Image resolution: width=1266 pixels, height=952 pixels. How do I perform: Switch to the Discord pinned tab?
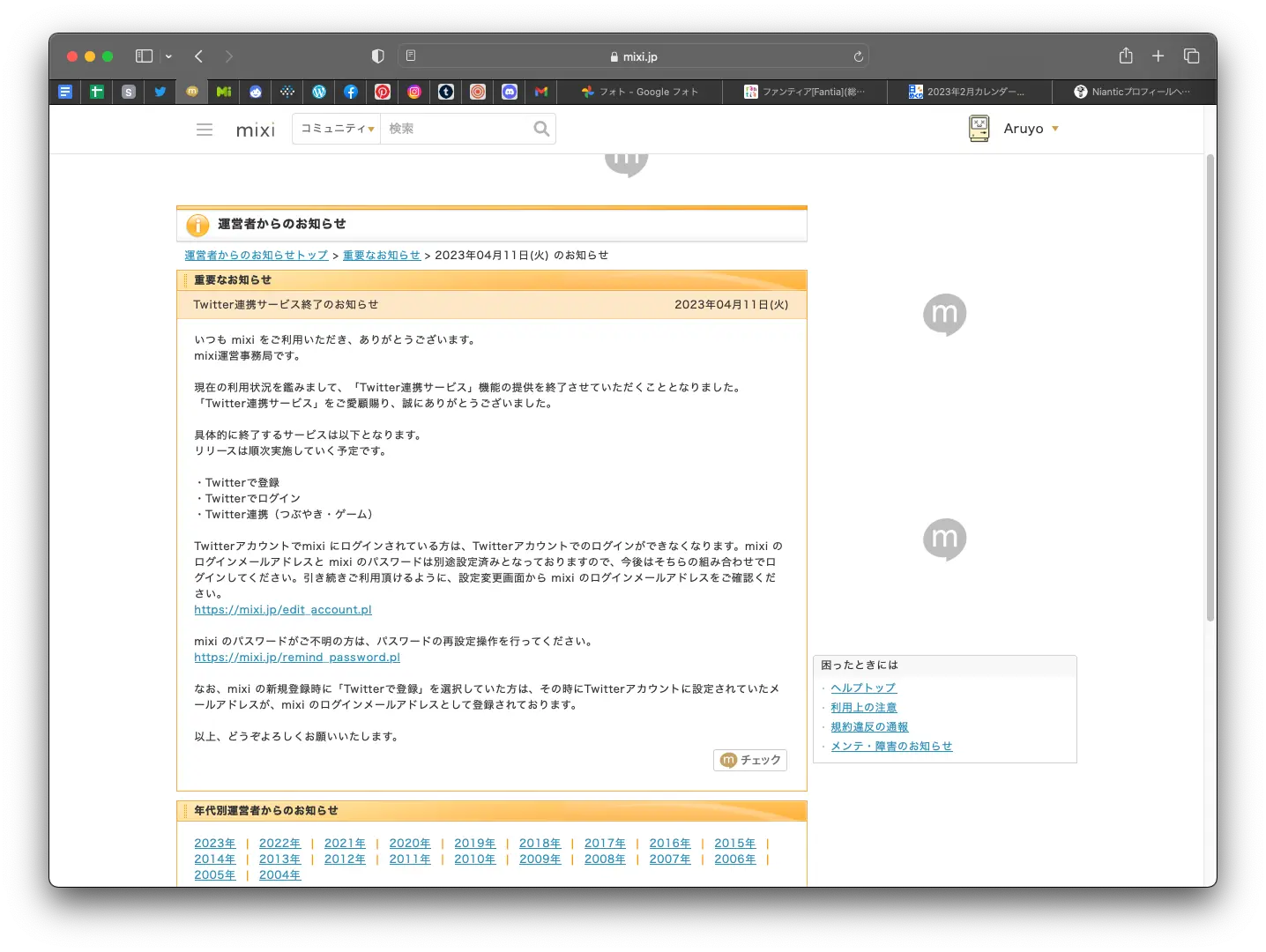tap(510, 92)
